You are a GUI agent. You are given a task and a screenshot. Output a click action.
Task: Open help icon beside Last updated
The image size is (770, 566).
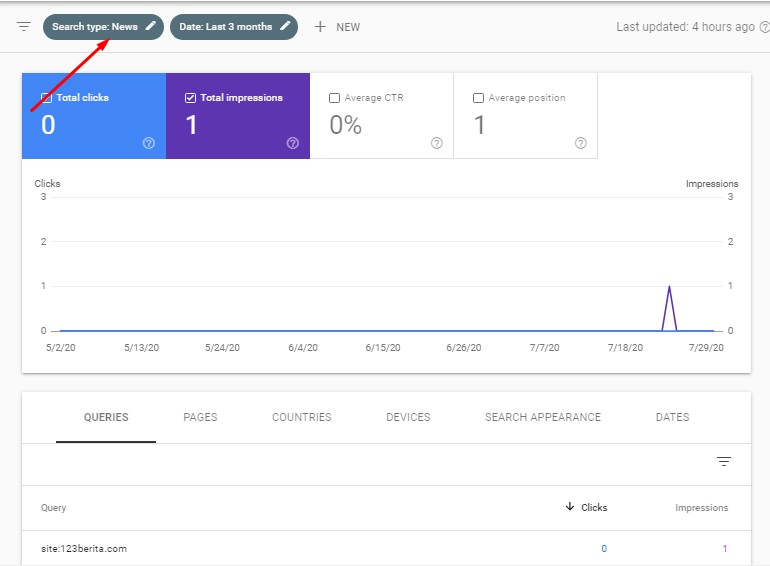click(x=765, y=27)
